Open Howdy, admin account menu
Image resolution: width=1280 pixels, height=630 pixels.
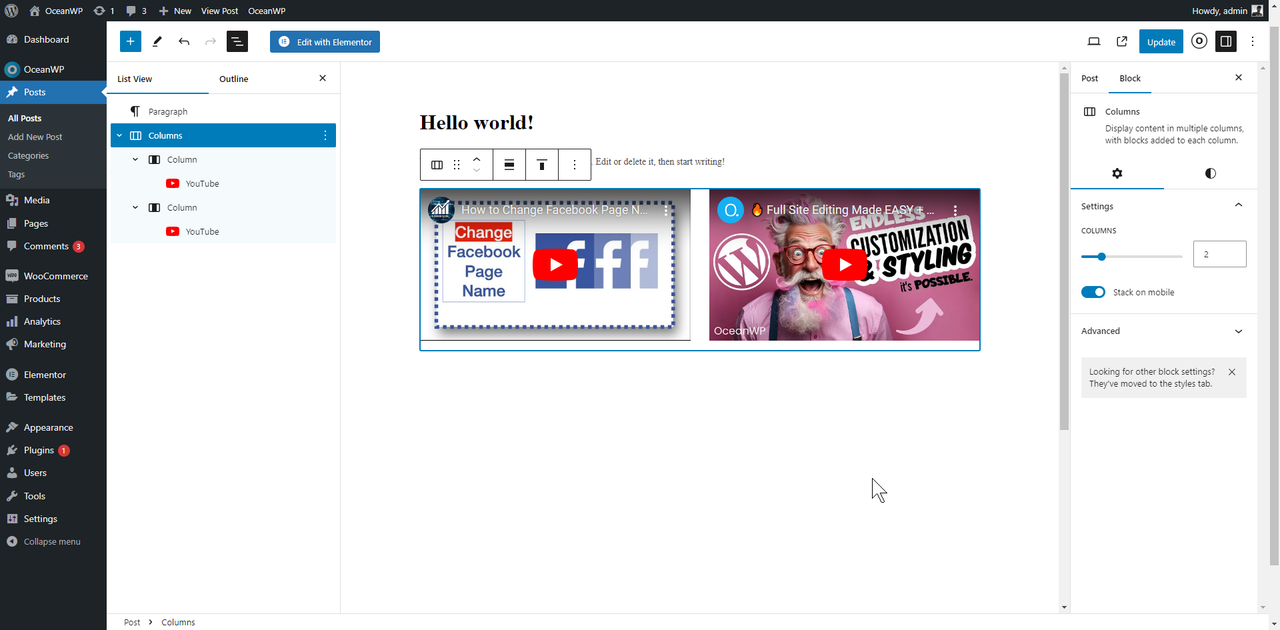pyautogui.click(x=1227, y=10)
